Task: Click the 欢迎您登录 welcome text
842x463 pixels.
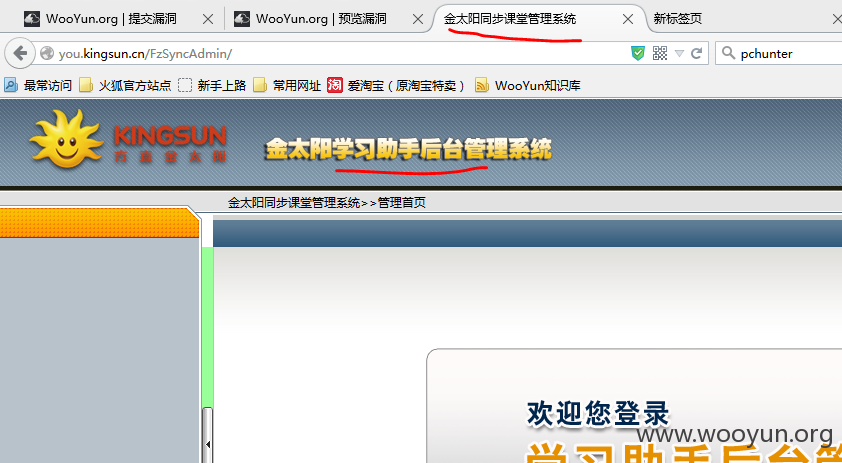Action: click(598, 414)
